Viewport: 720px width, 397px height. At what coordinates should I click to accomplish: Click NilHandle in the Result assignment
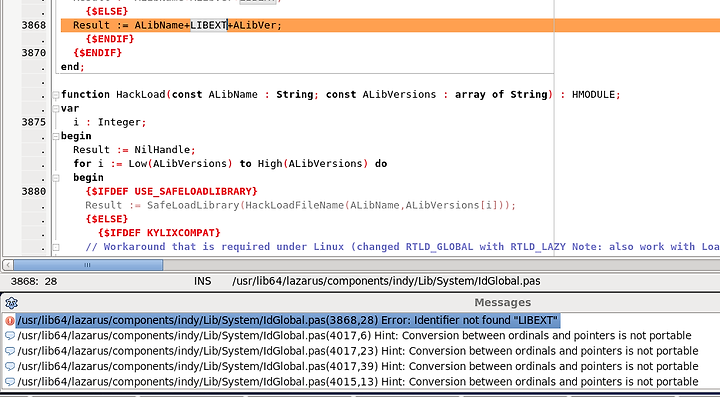click(162, 150)
